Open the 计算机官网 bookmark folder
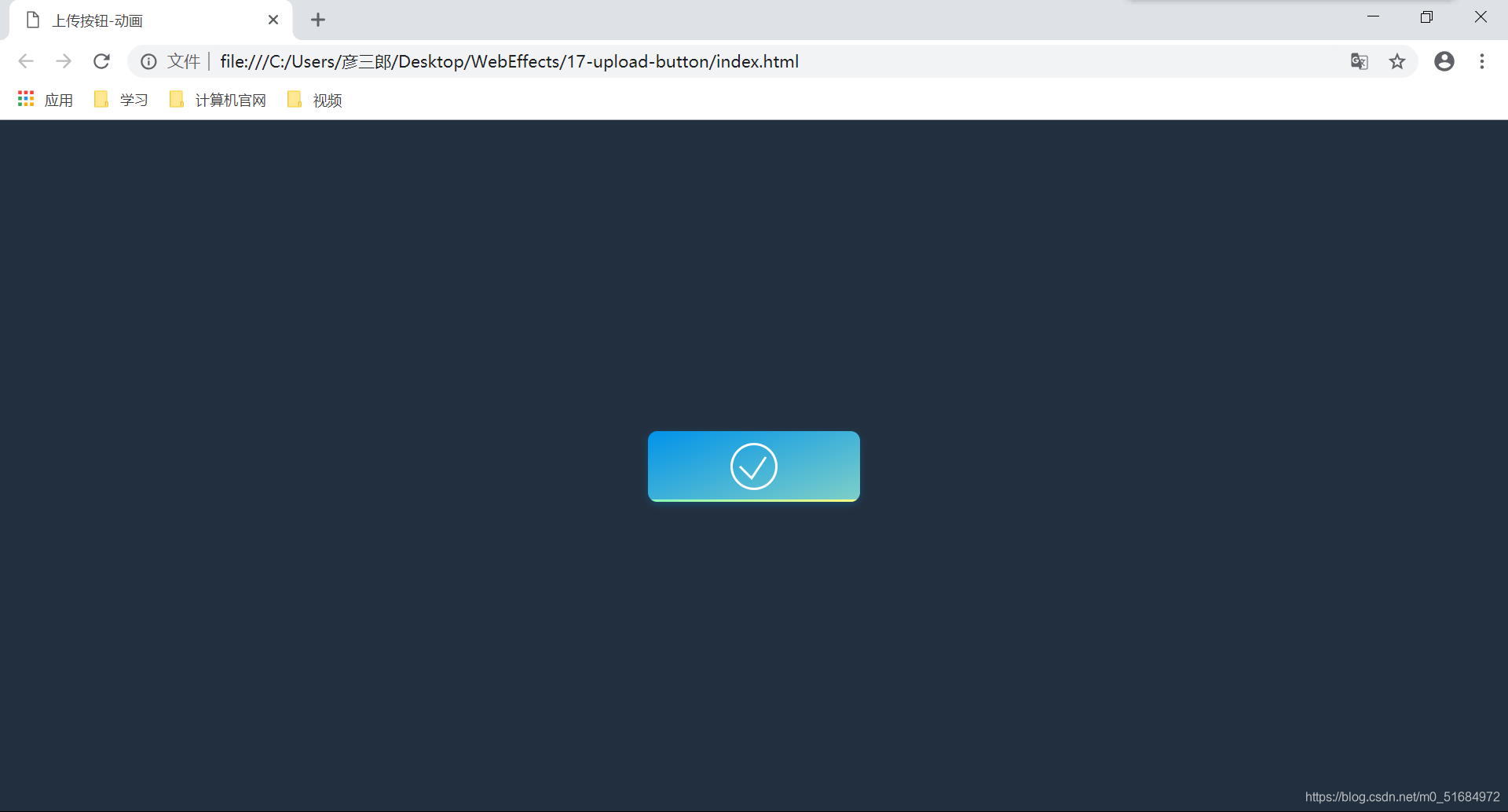 click(218, 100)
